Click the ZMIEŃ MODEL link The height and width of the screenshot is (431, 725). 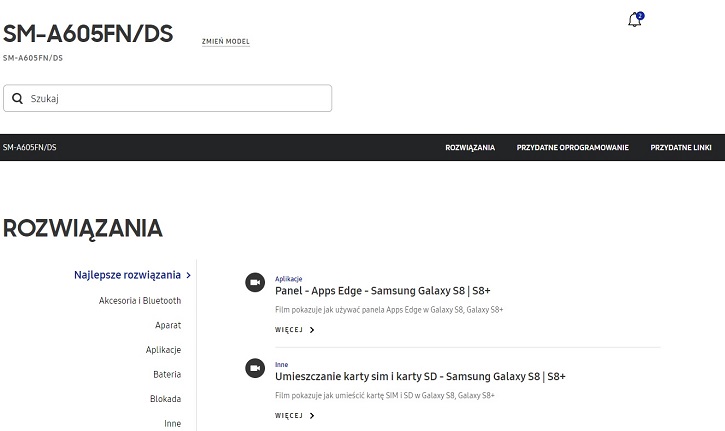click(x=225, y=42)
